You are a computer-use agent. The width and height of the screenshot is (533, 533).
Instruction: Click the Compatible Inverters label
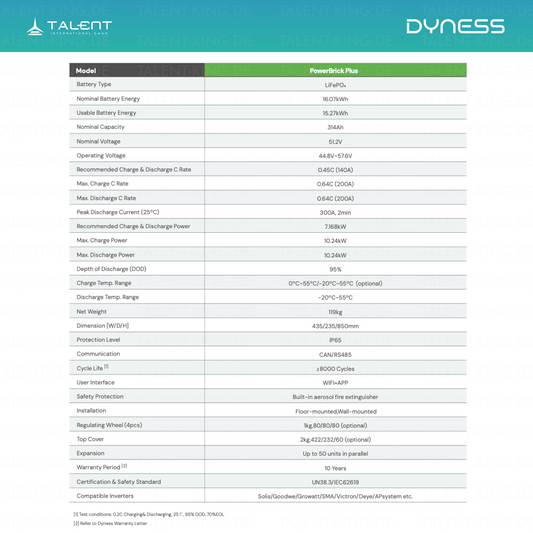[105, 496]
